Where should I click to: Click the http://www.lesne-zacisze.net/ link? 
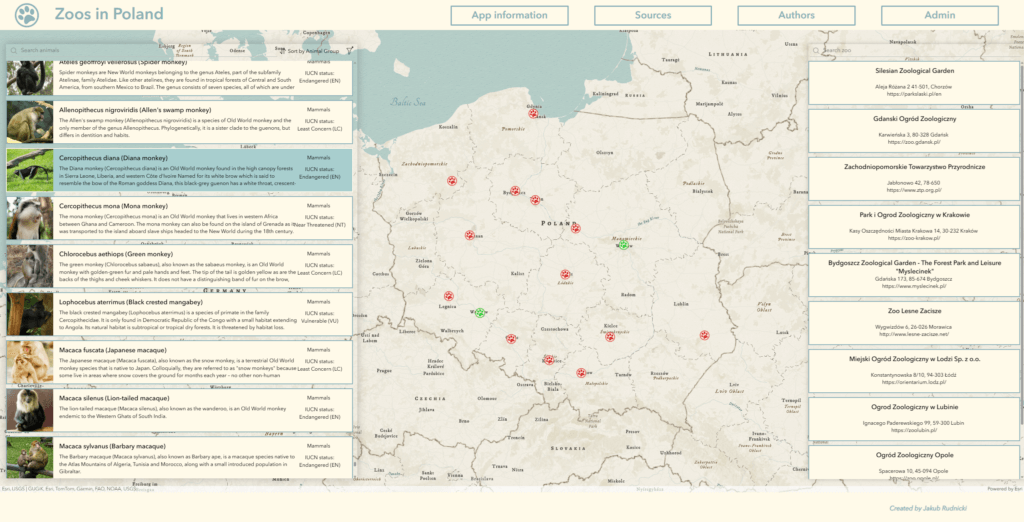[x=914, y=334]
